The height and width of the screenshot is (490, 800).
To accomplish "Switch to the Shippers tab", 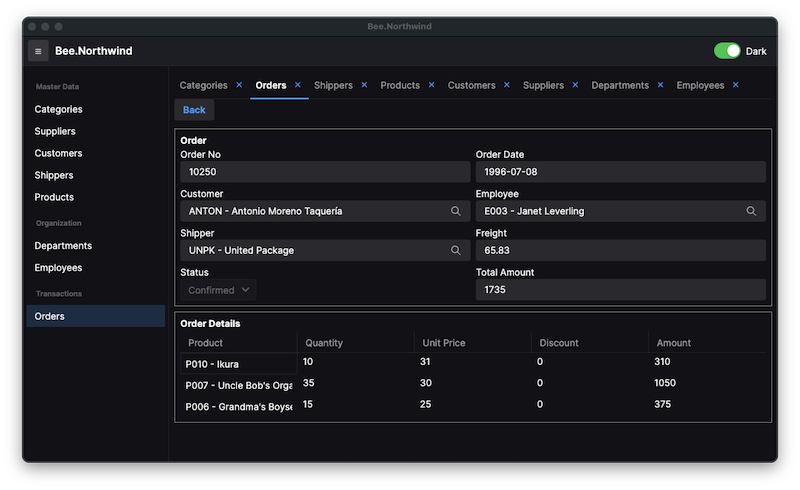I will [x=333, y=85].
